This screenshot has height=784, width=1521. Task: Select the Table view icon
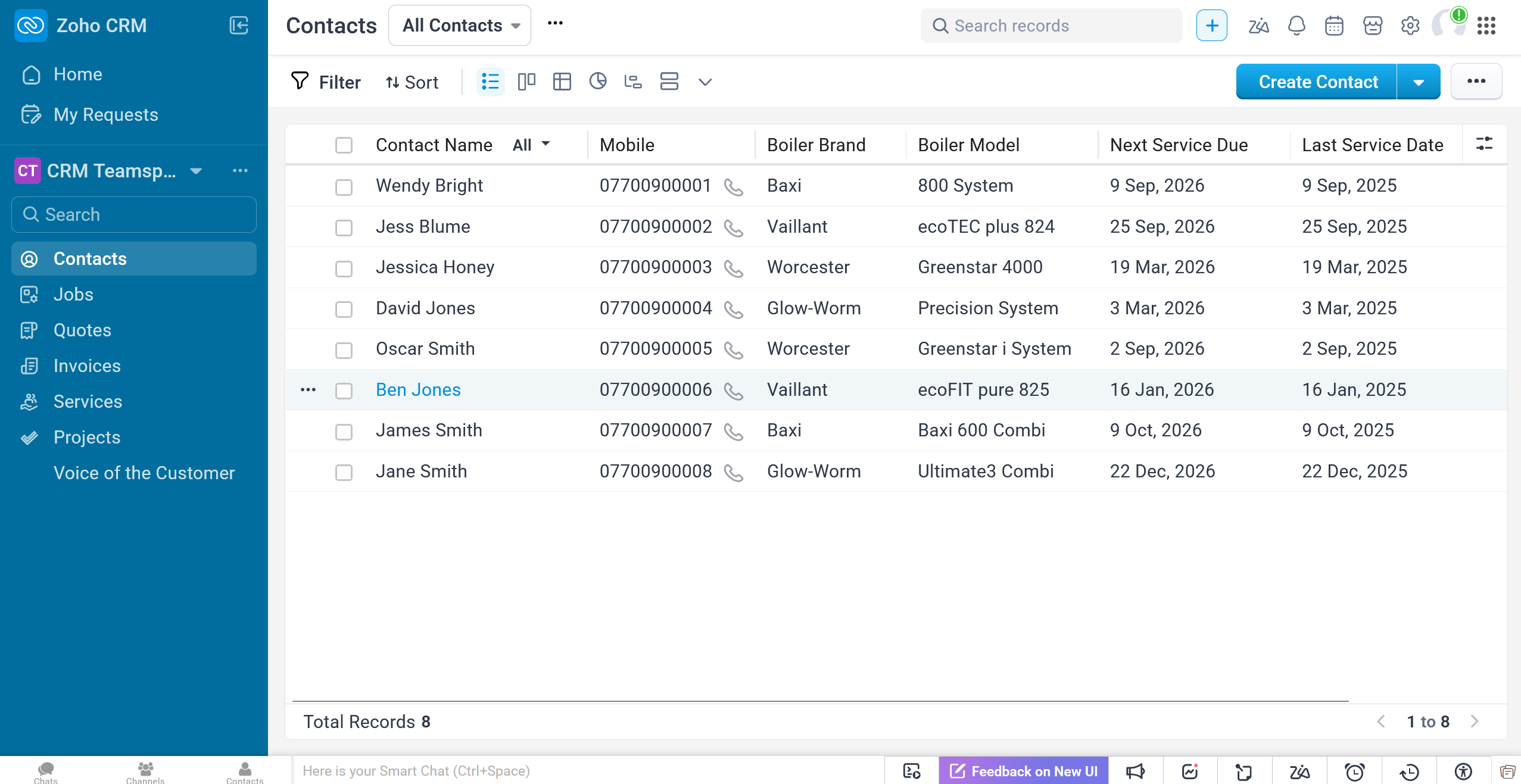tap(562, 82)
